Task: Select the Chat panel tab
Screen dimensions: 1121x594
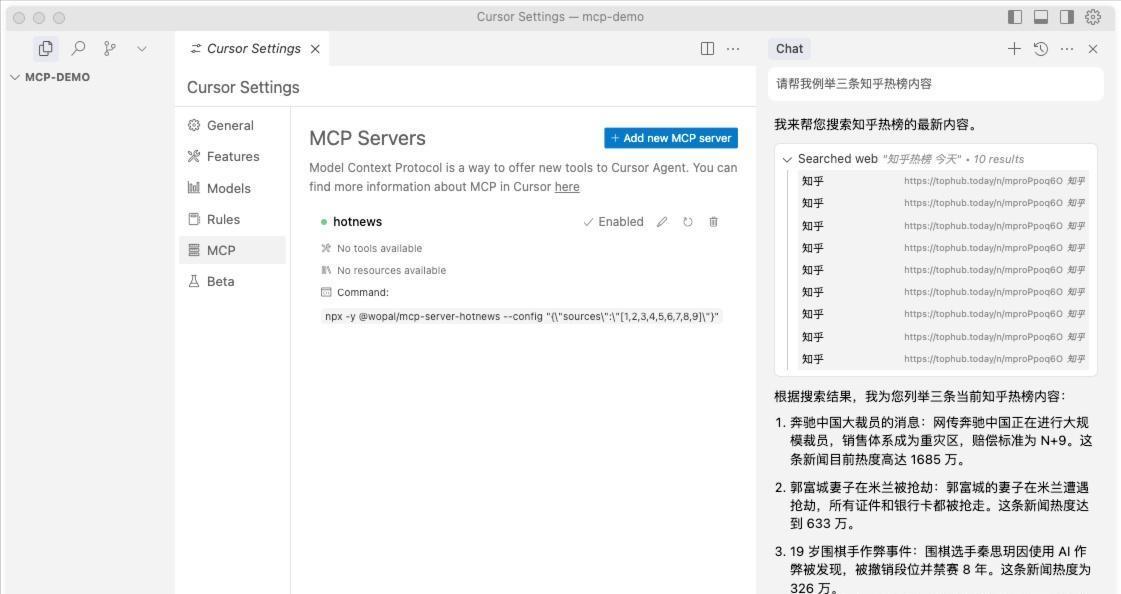Action: coord(789,49)
